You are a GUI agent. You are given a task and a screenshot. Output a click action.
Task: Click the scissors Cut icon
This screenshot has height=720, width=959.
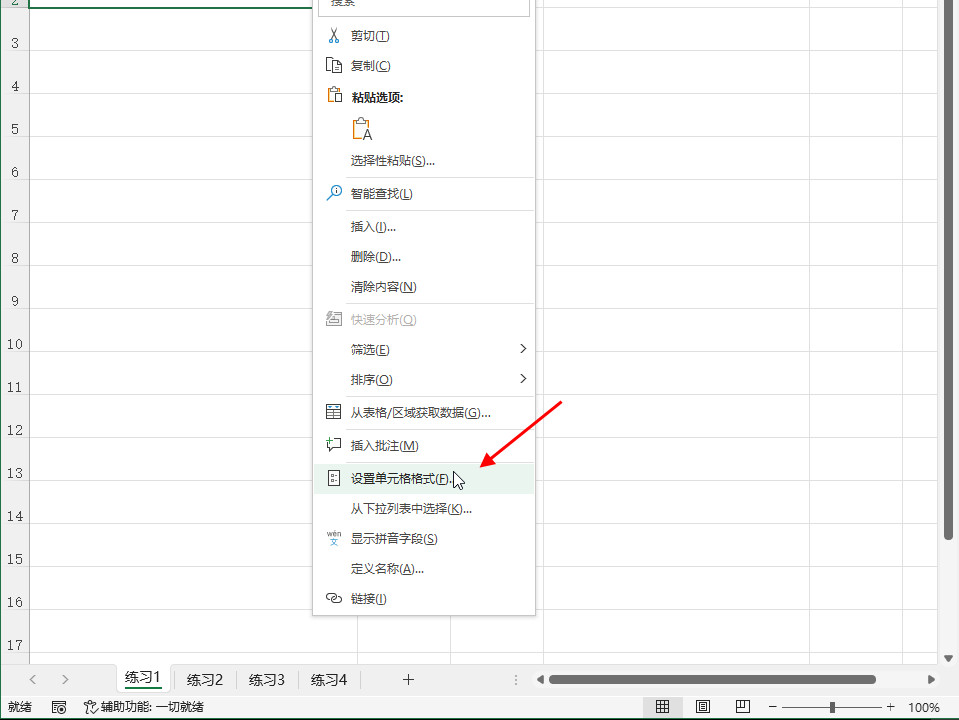(x=333, y=35)
